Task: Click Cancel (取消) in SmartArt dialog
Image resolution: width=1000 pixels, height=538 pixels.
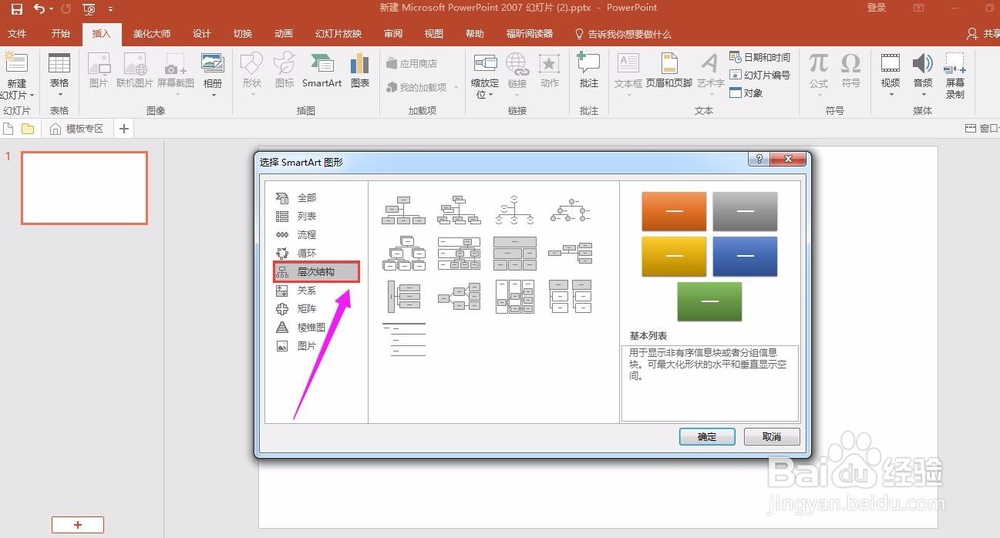Action: pyautogui.click(x=772, y=437)
